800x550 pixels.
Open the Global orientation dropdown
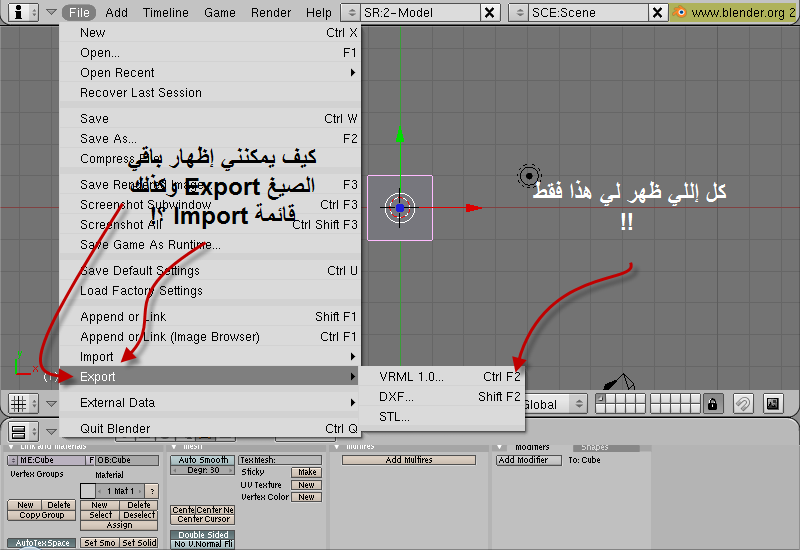pos(555,405)
